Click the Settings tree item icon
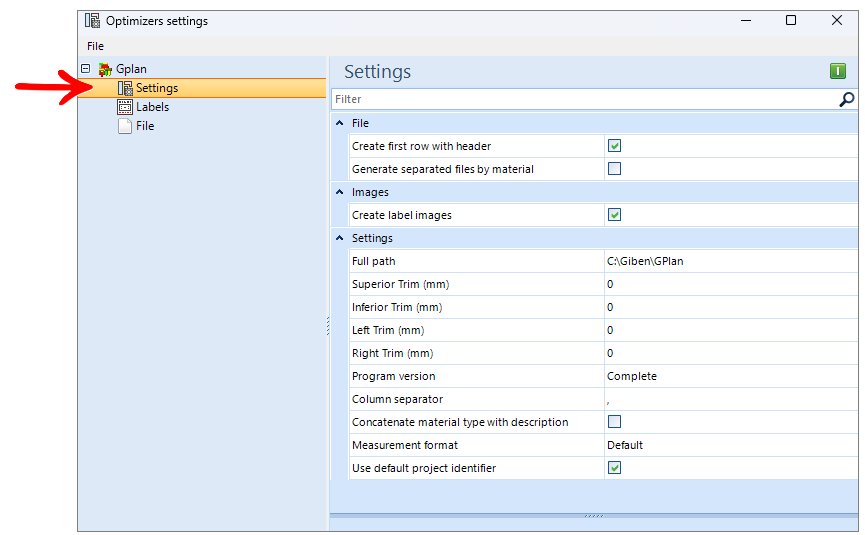The height and width of the screenshot is (535, 865). [125, 88]
